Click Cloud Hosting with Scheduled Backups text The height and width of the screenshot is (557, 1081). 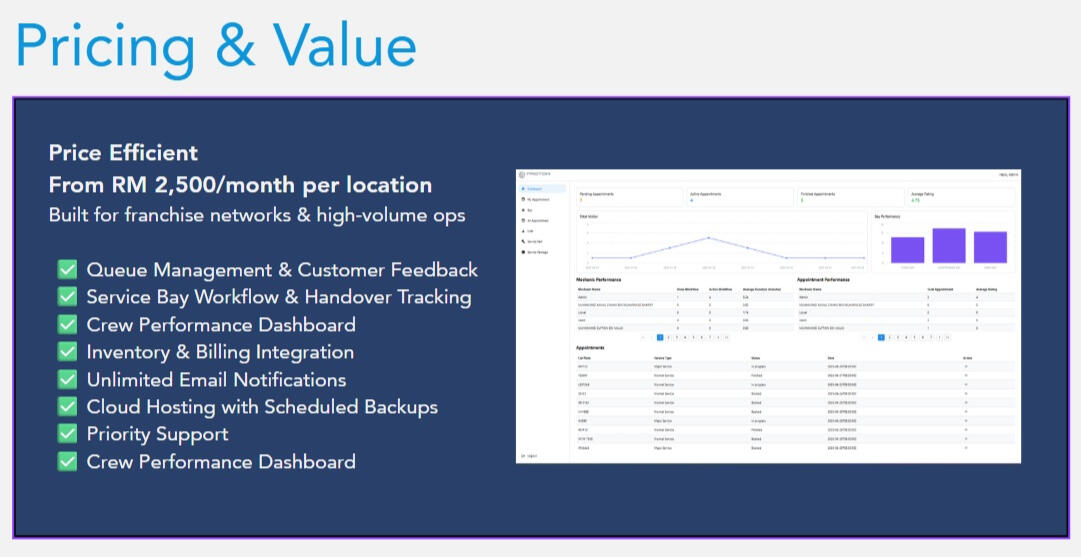(x=263, y=407)
